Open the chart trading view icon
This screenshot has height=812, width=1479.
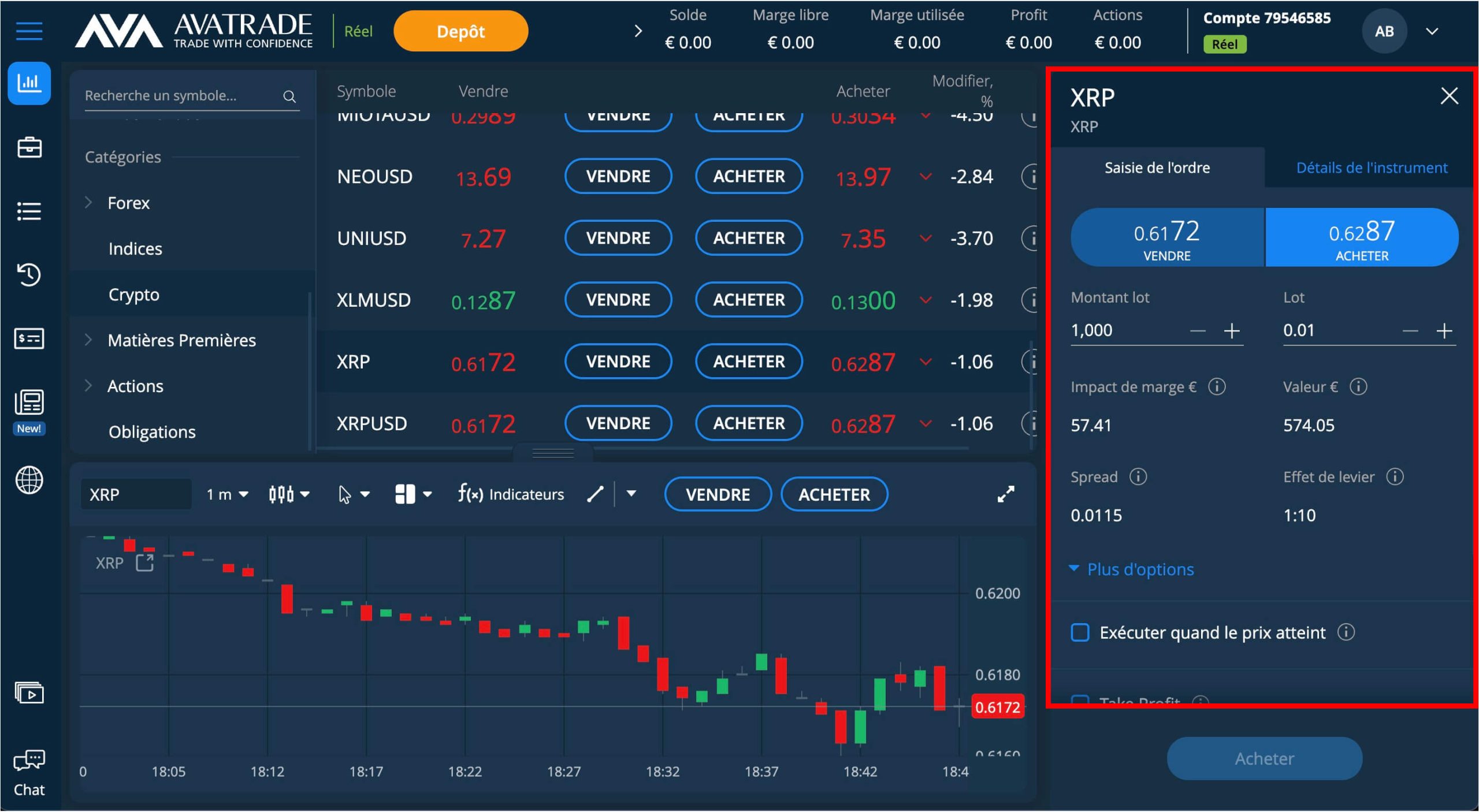(x=29, y=83)
